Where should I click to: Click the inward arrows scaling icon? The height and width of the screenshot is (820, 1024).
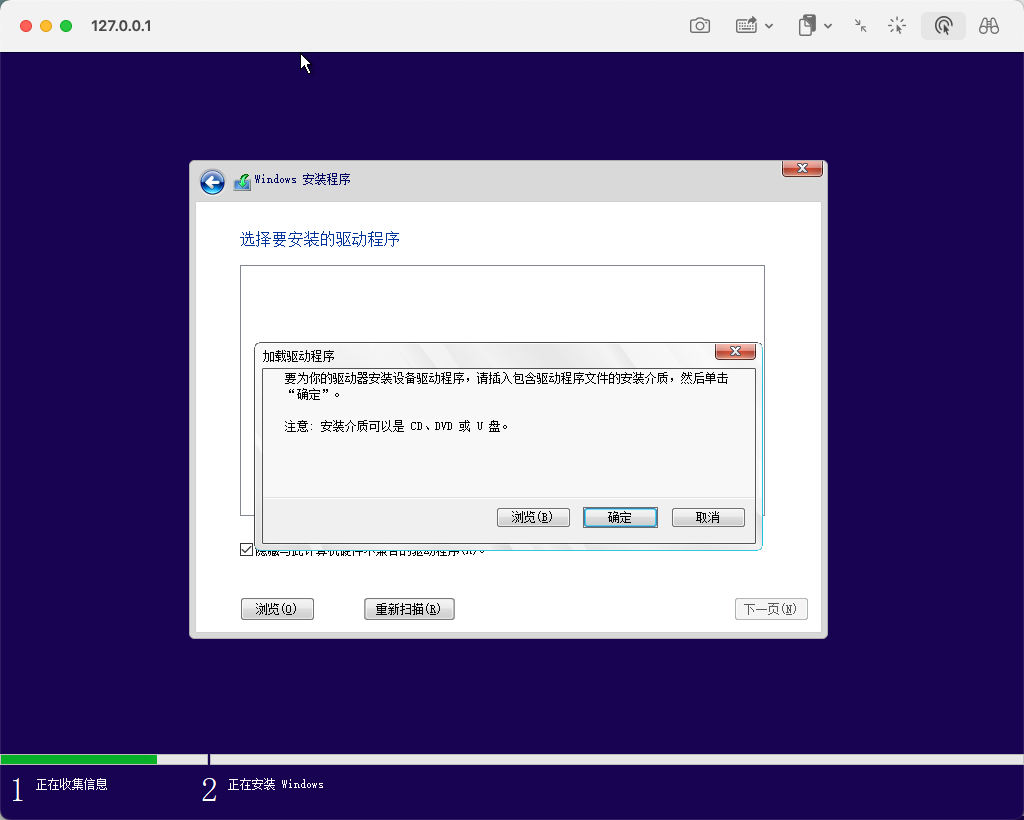(860, 26)
